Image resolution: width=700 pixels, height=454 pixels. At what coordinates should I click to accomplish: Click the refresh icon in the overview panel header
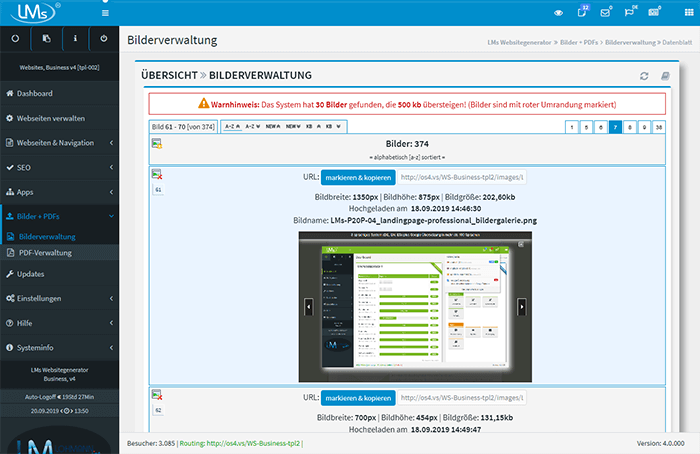645,76
